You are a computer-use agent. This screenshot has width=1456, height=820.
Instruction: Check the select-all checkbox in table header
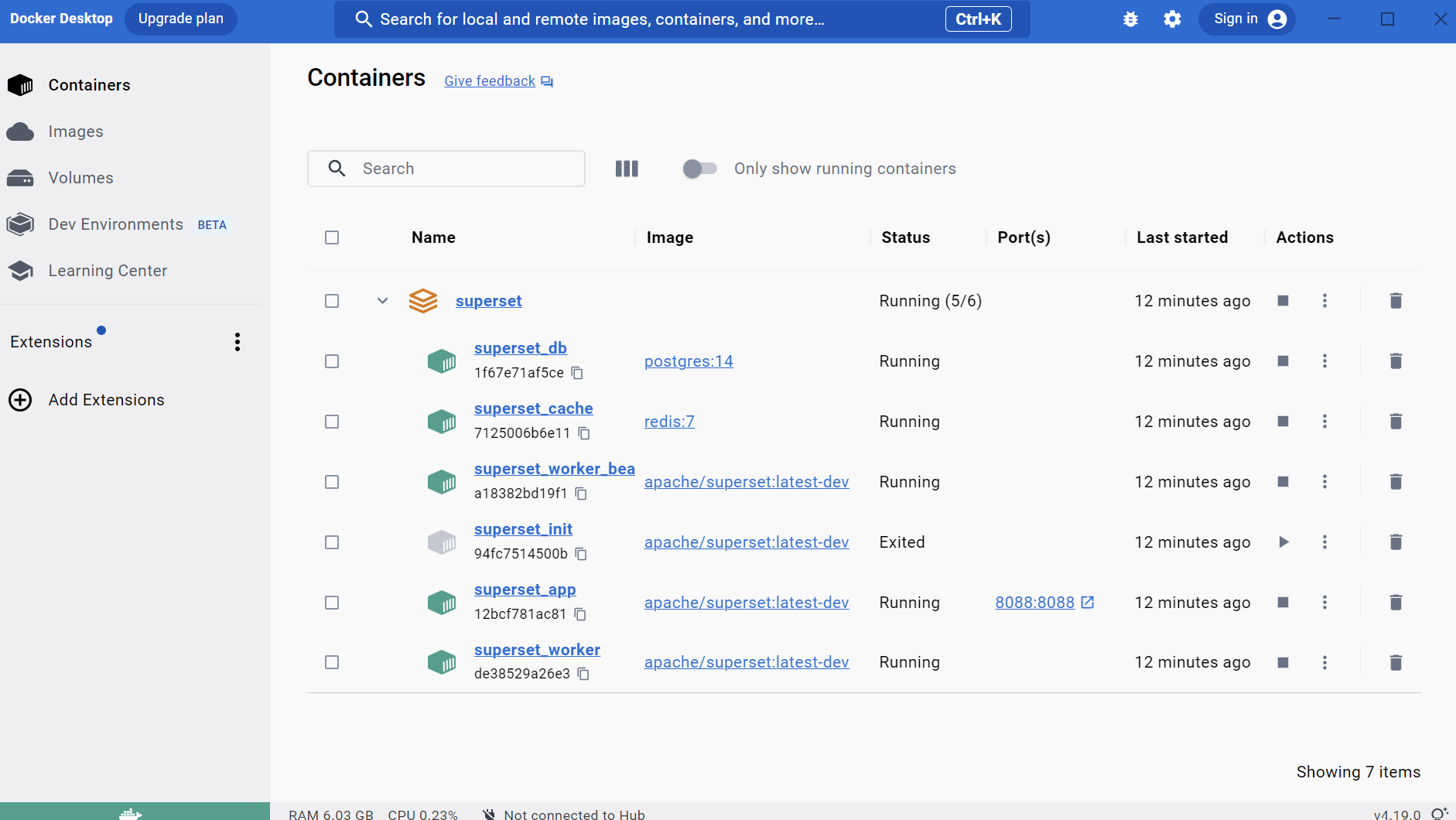pos(332,237)
